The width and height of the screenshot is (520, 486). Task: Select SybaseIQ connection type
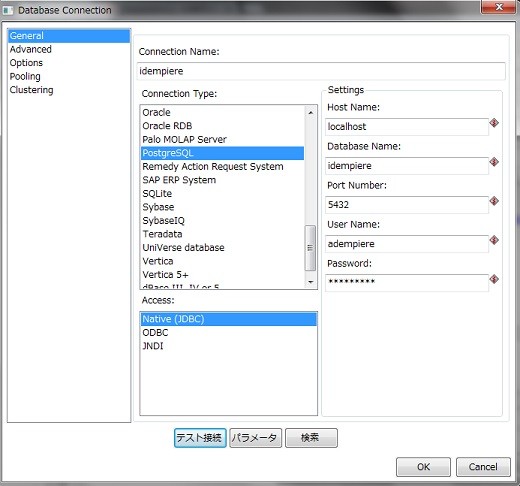click(222, 221)
